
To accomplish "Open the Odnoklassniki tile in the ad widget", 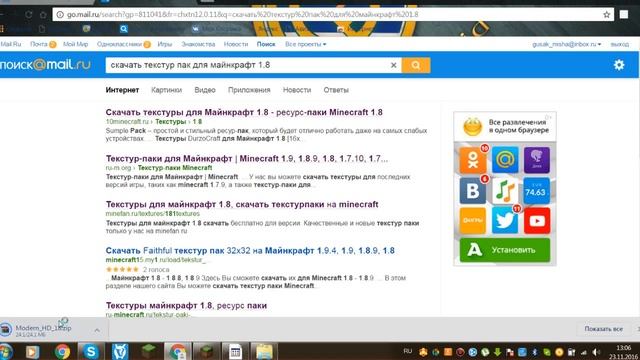I will [x=473, y=160].
